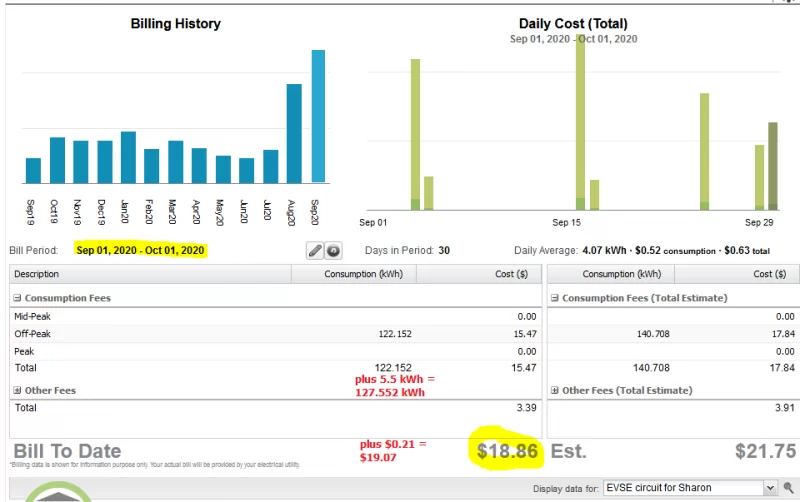Click the highlighted bill period date range
Viewport: 800px width, 502px height.
[140, 250]
